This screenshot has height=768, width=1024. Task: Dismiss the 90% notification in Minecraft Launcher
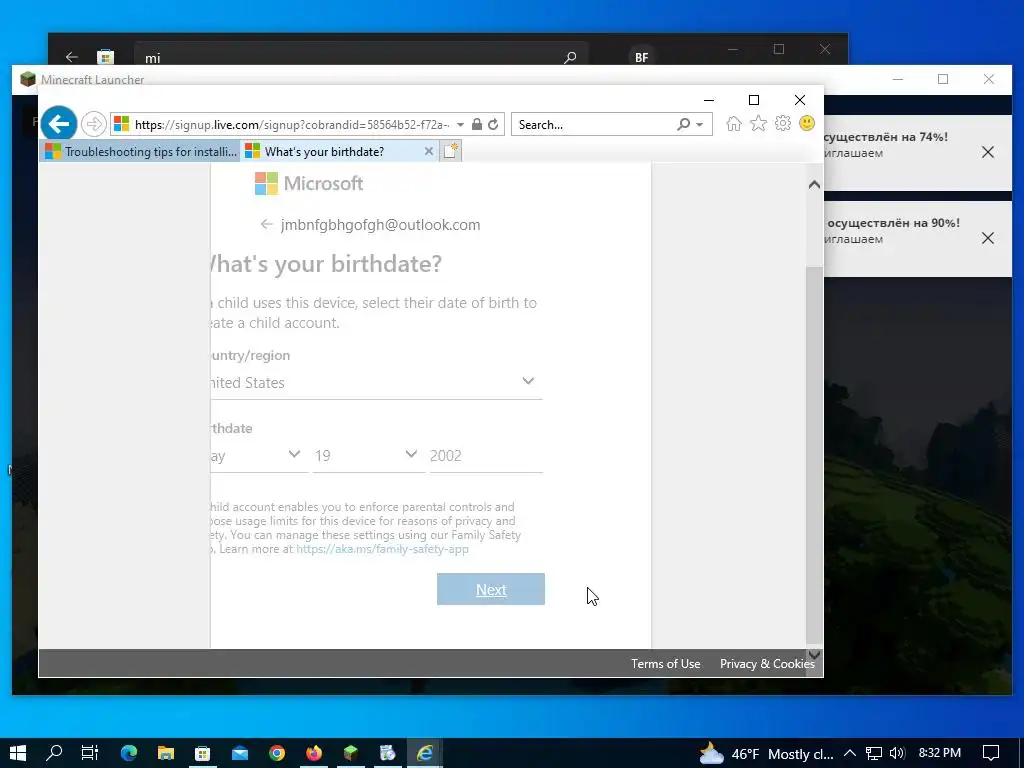988,238
